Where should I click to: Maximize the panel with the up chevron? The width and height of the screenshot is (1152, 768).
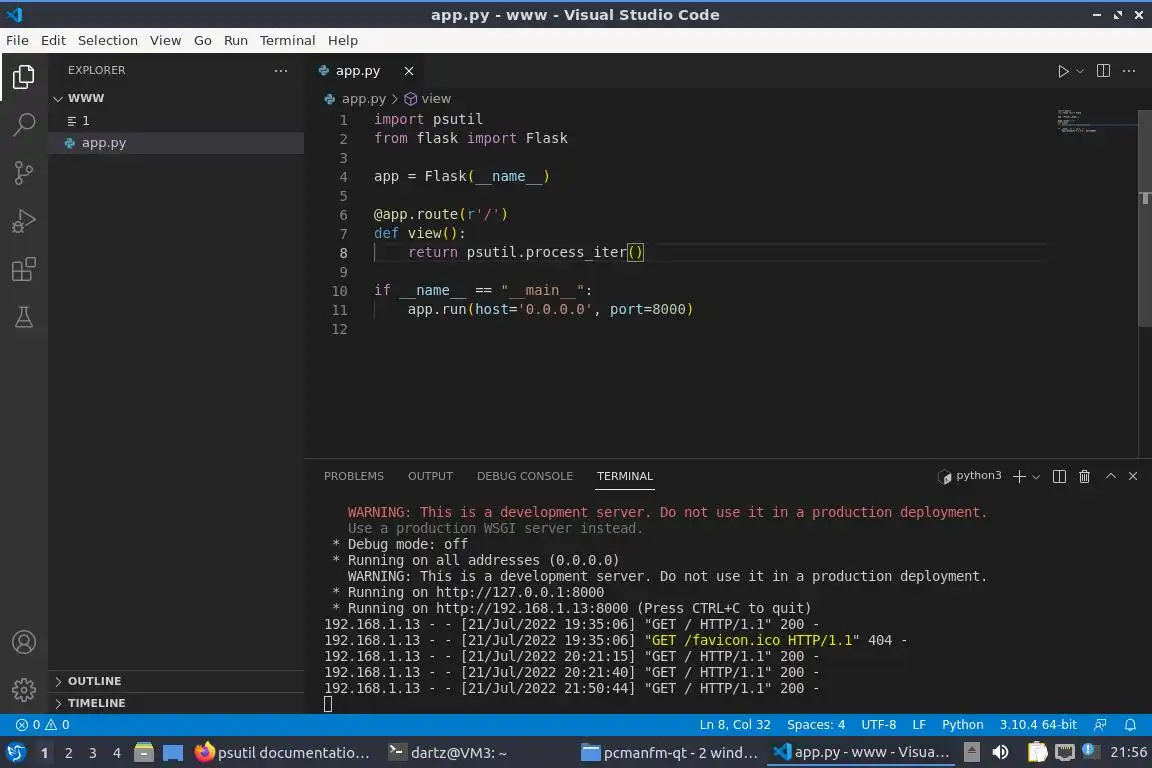[1111, 476]
